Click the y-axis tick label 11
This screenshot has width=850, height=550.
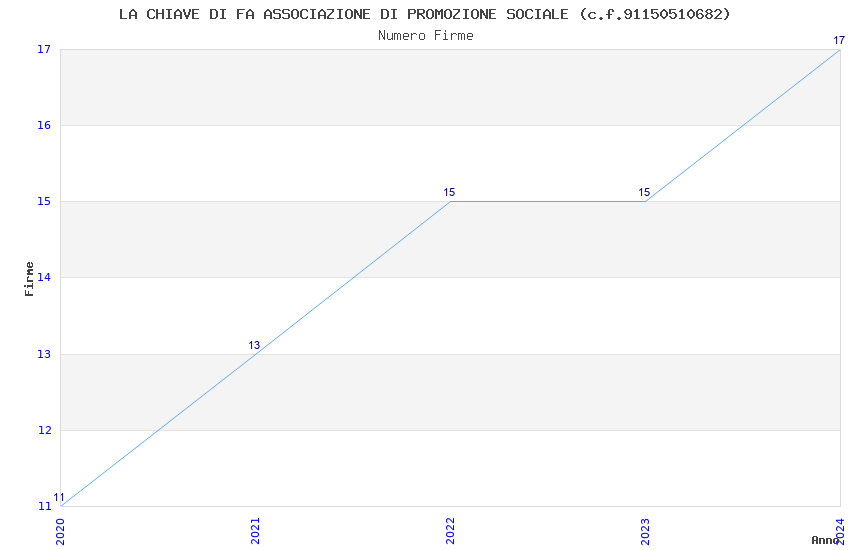click(x=44, y=506)
